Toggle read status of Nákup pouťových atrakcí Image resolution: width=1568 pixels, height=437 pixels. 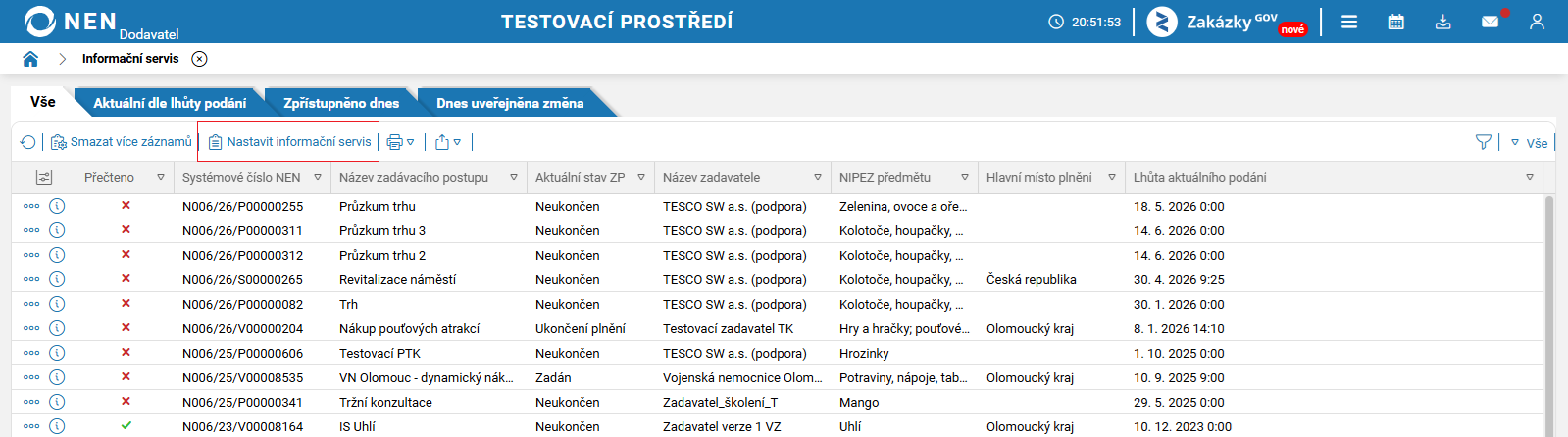click(126, 327)
